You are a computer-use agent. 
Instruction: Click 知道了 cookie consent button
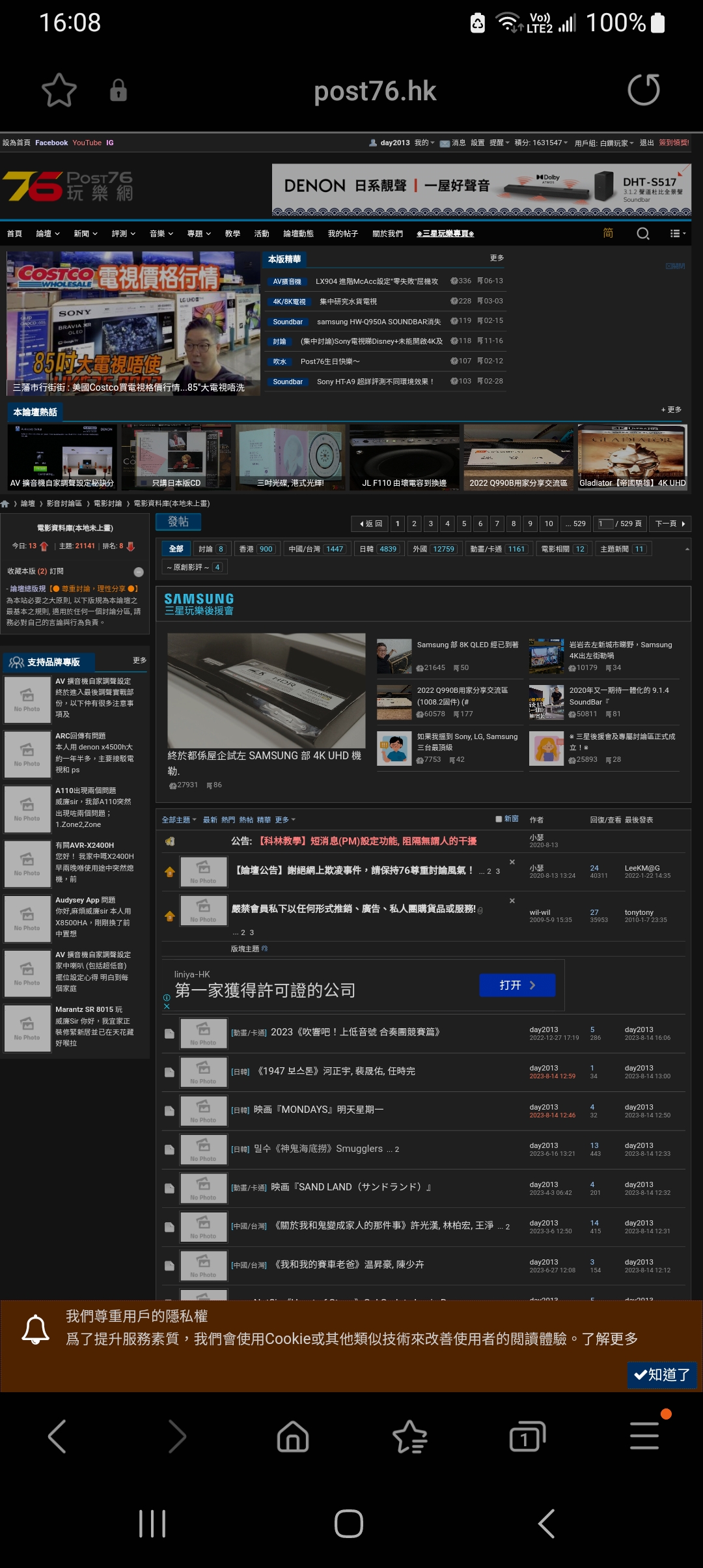663,1375
